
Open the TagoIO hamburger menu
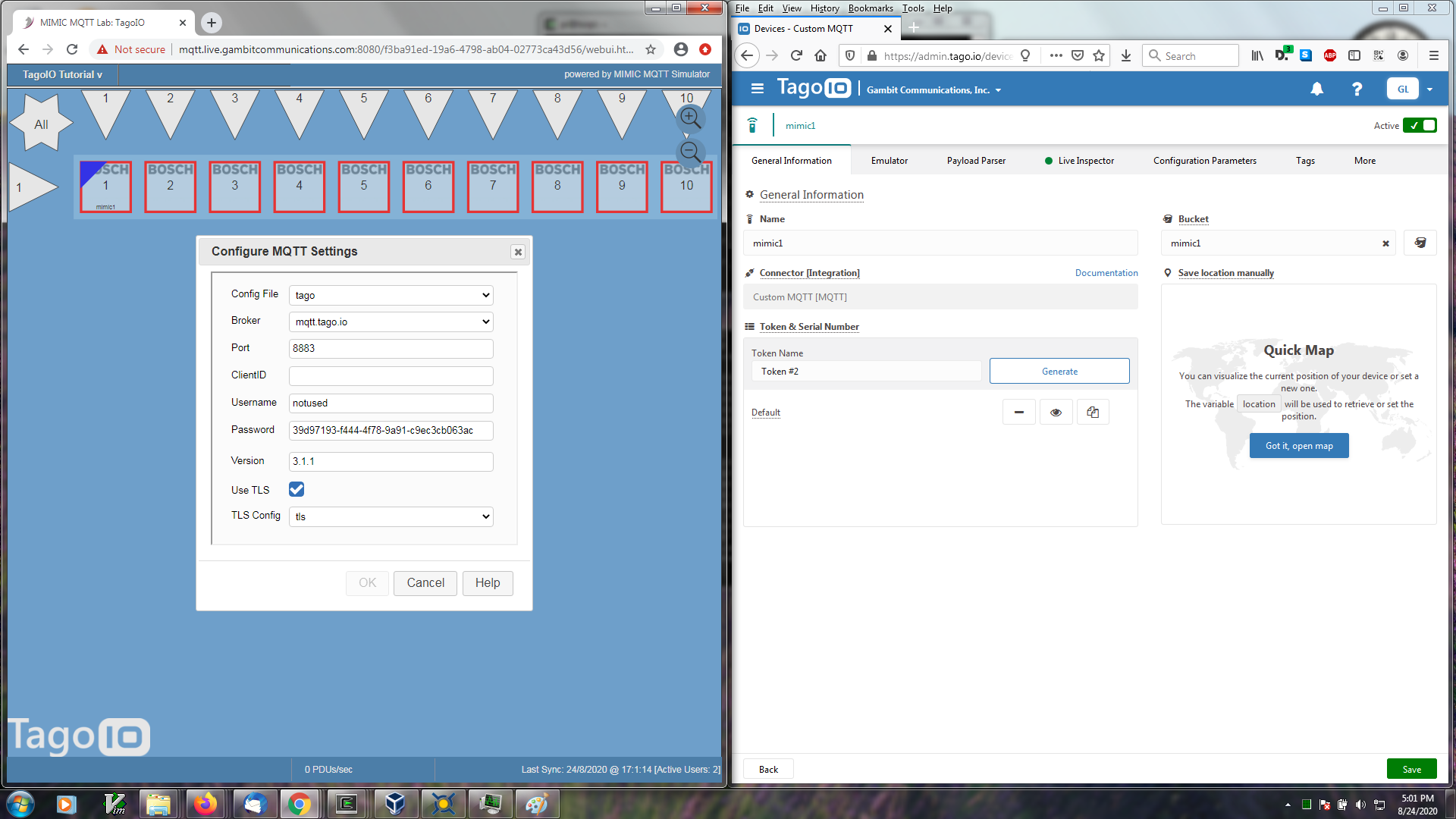(757, 89)
